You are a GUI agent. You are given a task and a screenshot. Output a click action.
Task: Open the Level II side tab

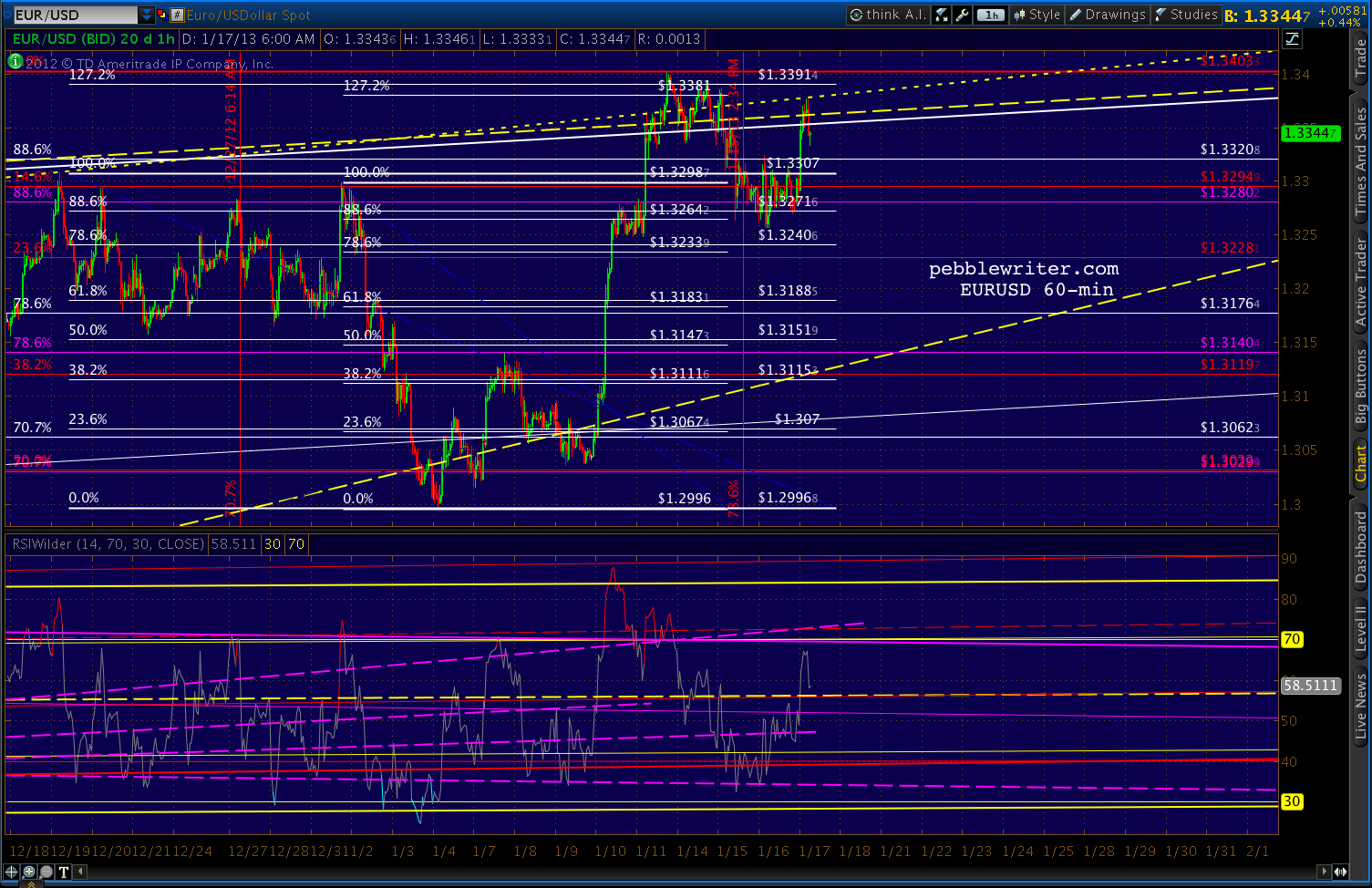1360,629
